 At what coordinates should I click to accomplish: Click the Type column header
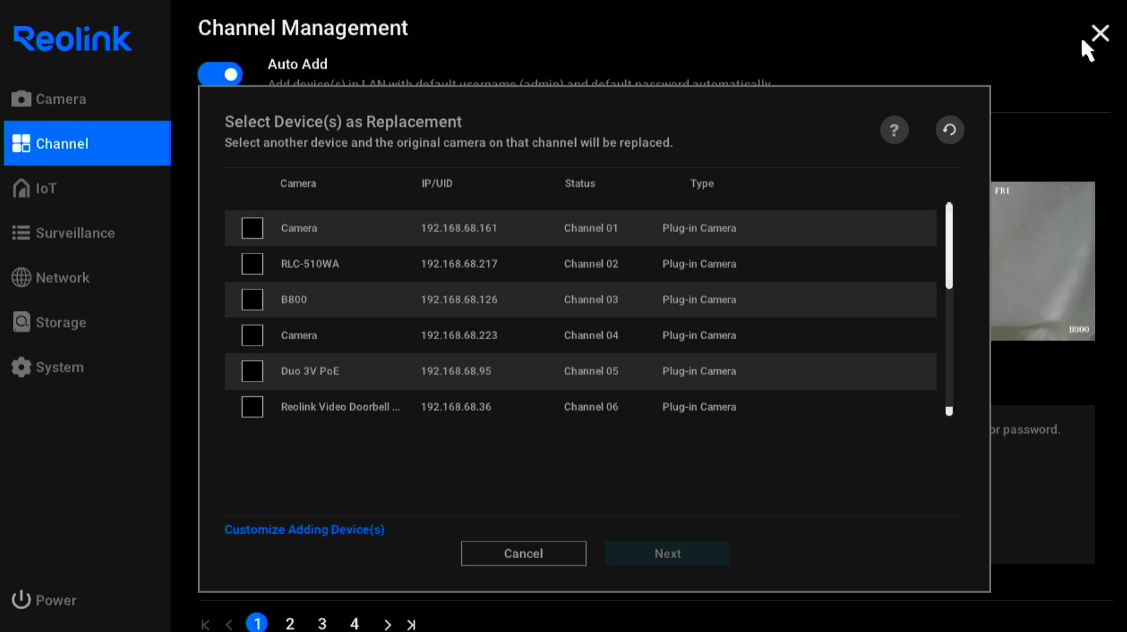pyautogui.click(x=702, y=183)
